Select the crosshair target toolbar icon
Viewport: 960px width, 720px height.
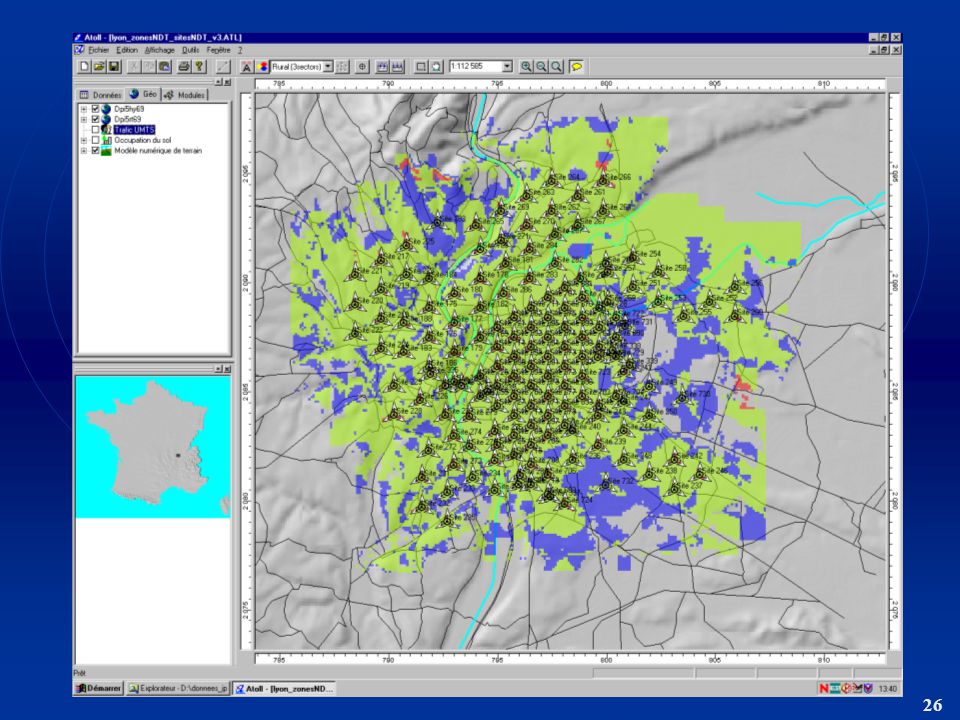pos(362,66)
